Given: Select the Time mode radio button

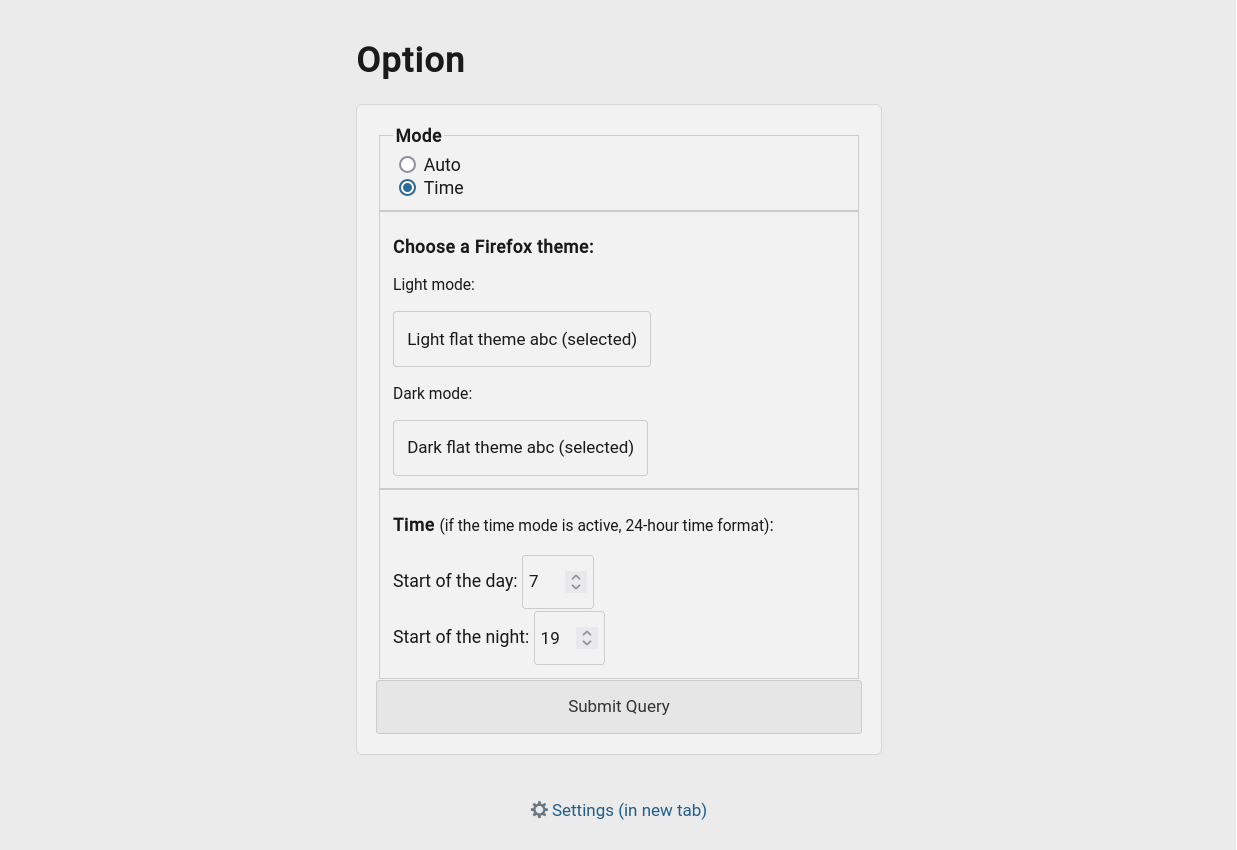Looking at the screenshot, I should coord(407,188).
